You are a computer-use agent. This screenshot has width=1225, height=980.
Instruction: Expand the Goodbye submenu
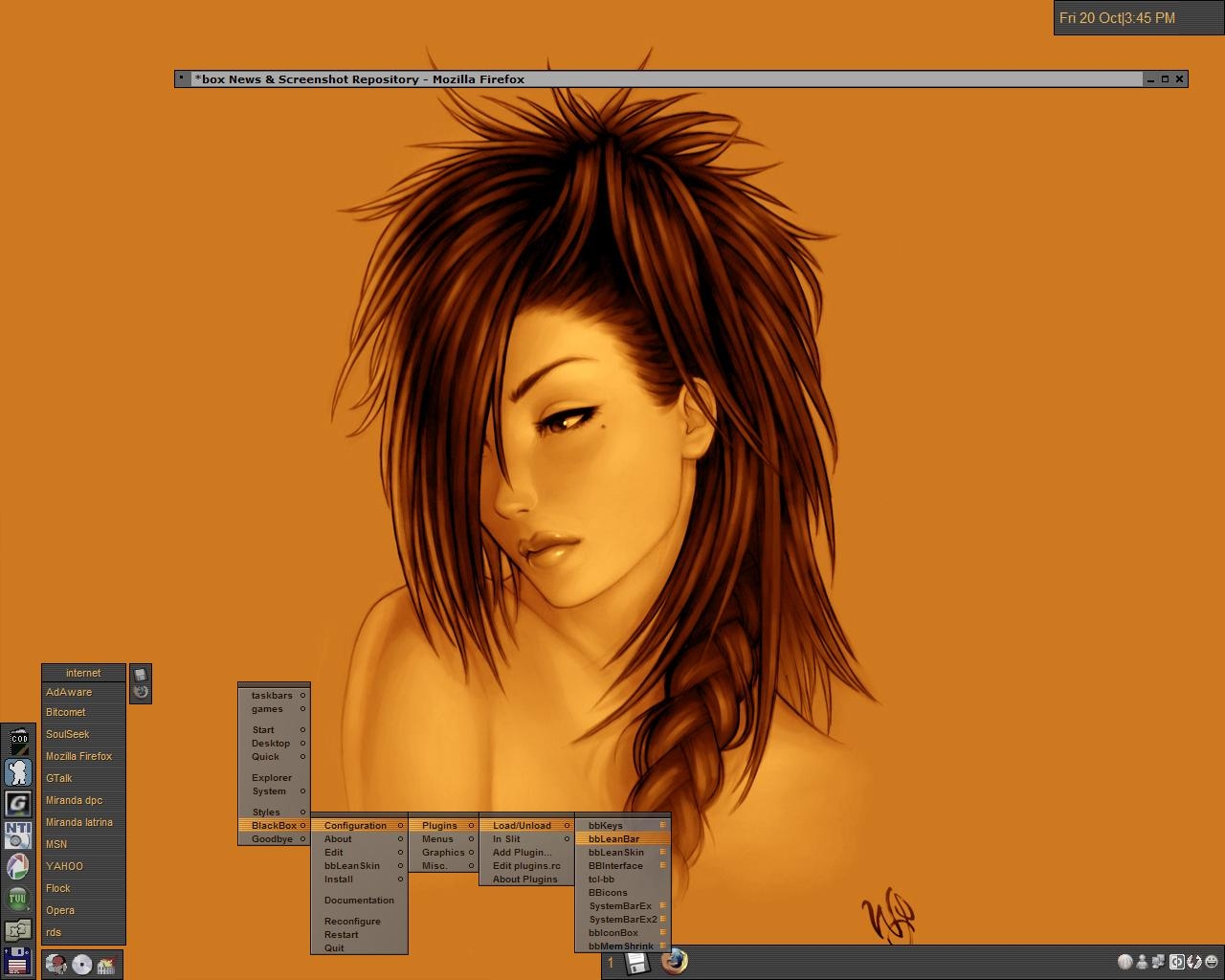point(274,839)
